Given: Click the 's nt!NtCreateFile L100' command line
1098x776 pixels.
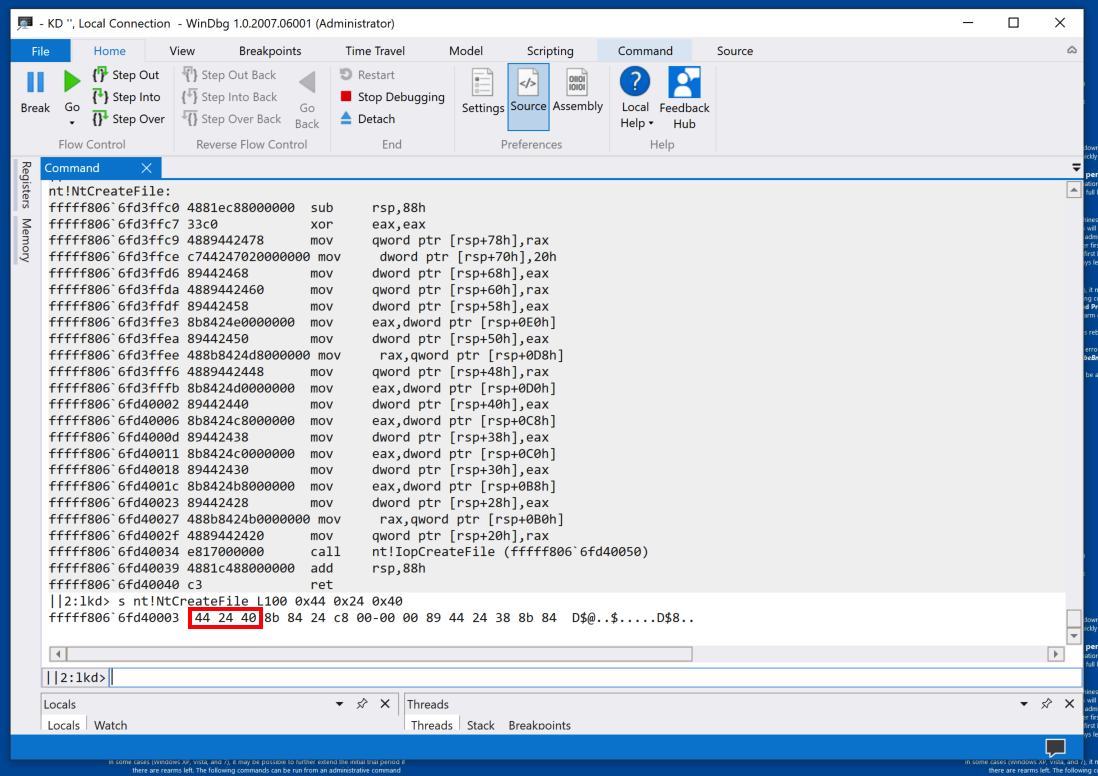Looking at the screenshot, I should click(x=225, y=601).
